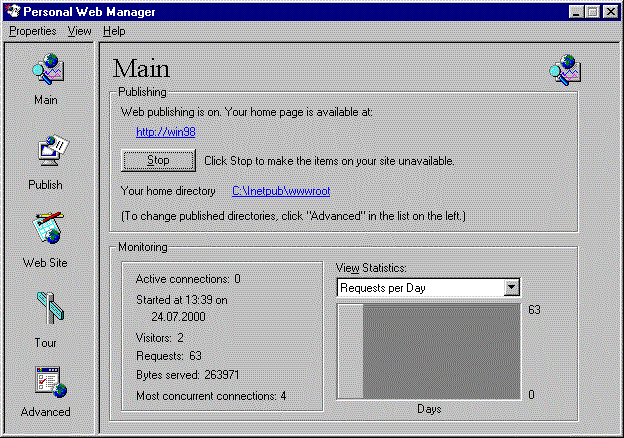
Task: Open the Properties menu
Action: (33, 31)
